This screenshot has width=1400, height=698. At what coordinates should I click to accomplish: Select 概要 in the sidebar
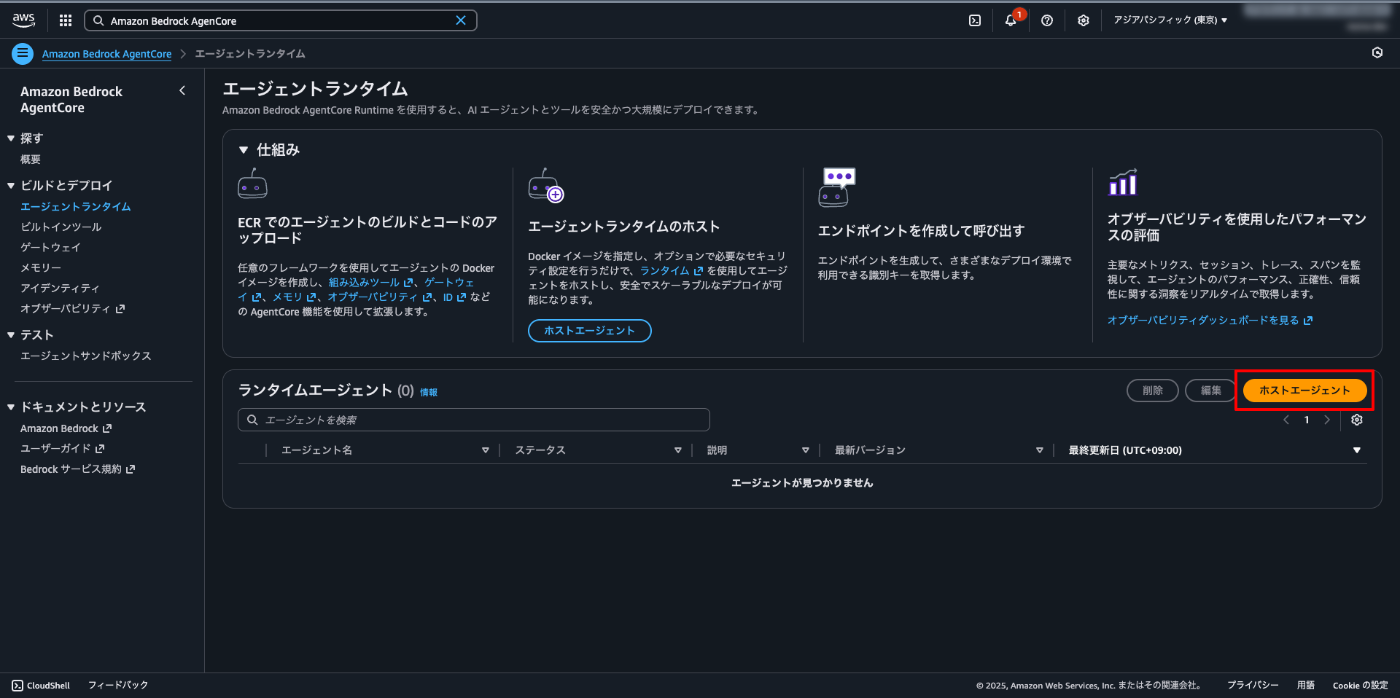(30, 160)
